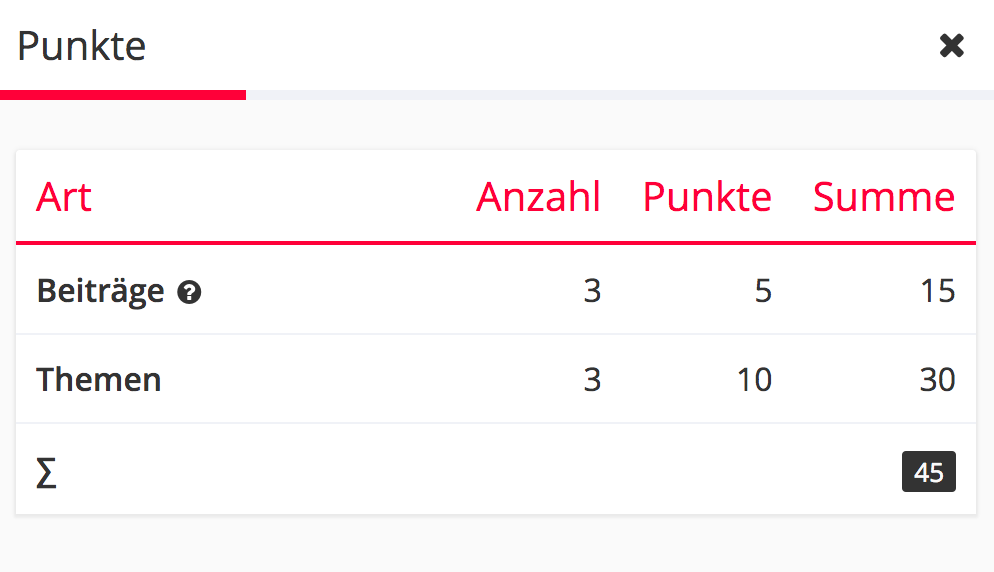
Task: Click the total 45 badge
Action: click(928, 472)
